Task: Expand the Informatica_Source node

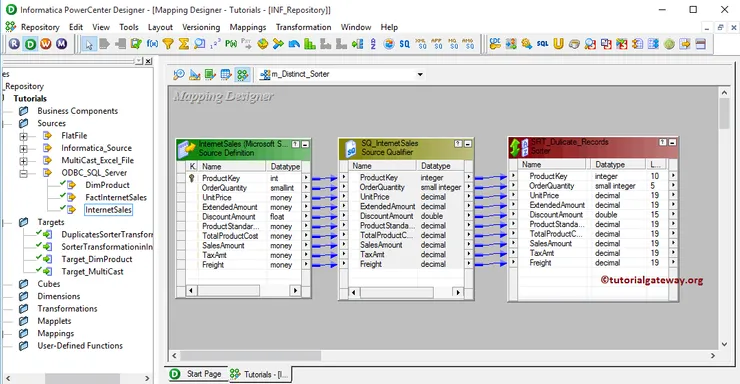Action: [x=23, y=149]
